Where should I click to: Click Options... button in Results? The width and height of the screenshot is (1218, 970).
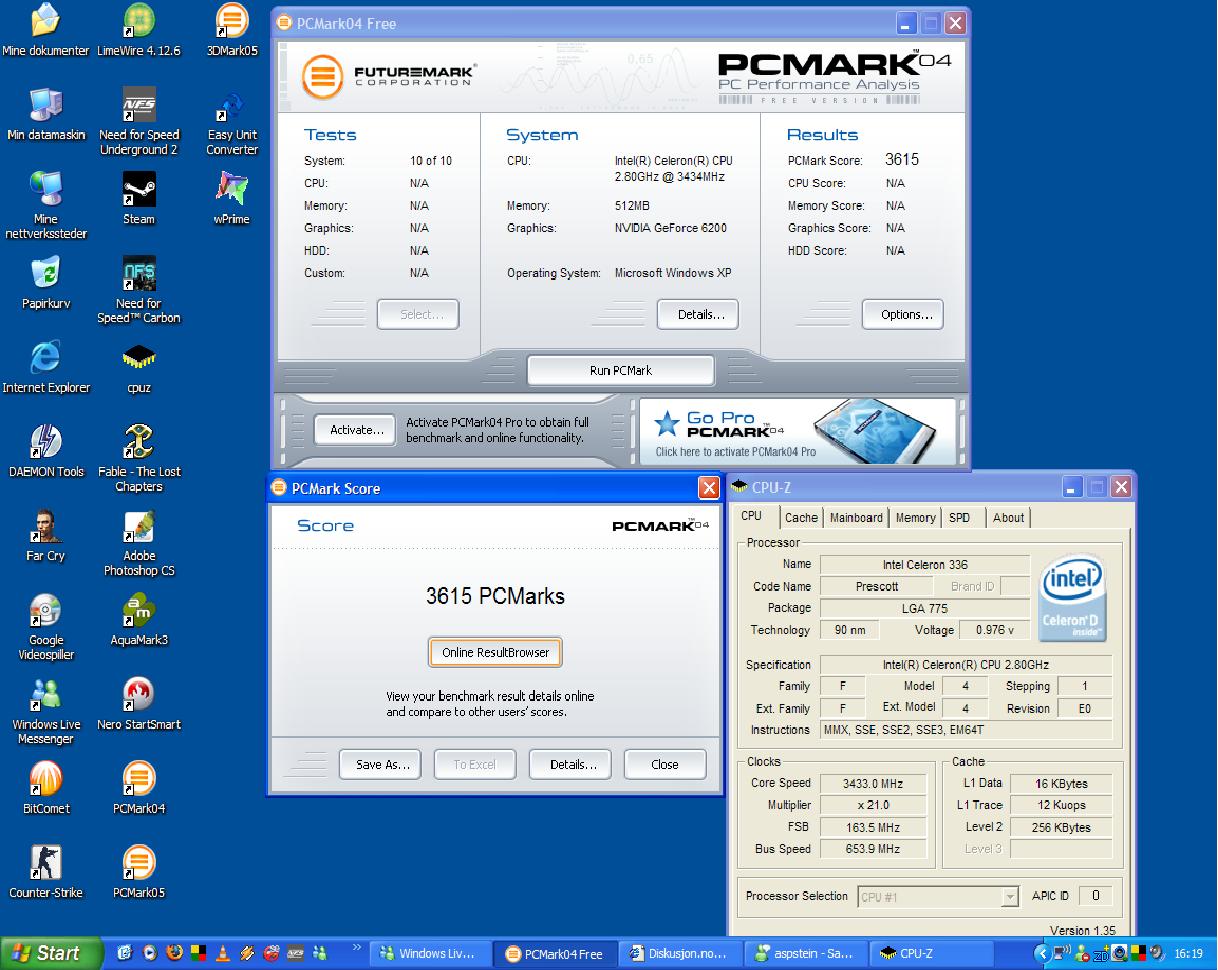click(902, 314)
